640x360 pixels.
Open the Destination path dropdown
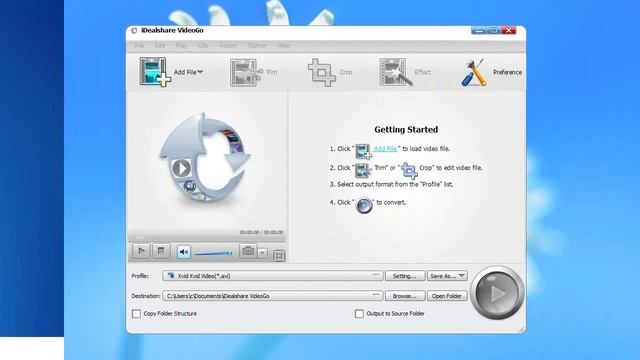273,296
